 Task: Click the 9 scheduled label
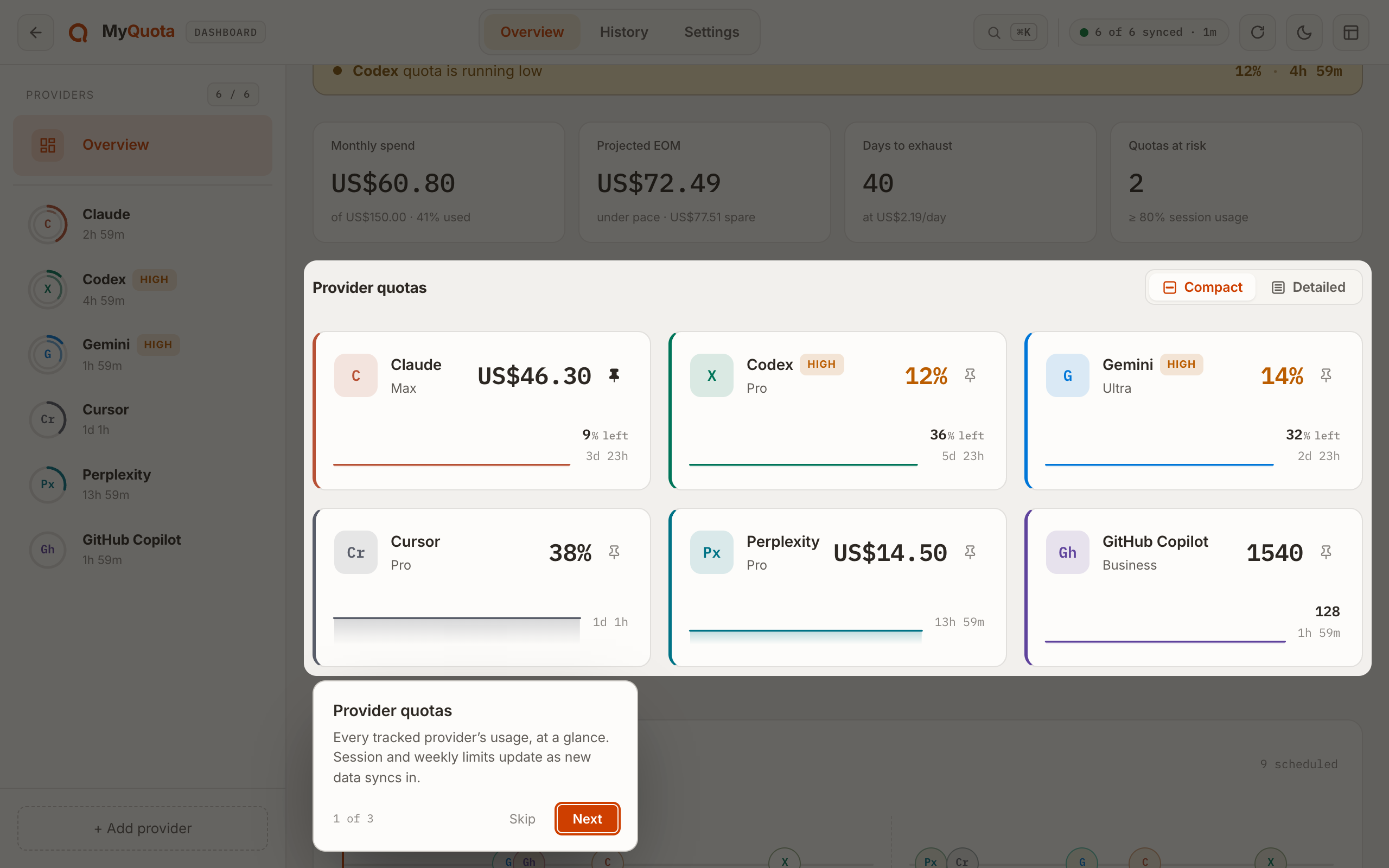coord(1299,764)
